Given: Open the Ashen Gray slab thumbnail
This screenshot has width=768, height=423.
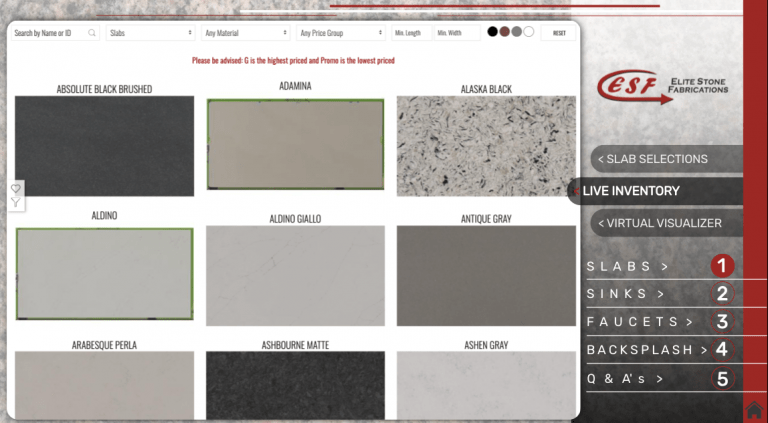Looking at the screenshot, I should tap(486, 385).
